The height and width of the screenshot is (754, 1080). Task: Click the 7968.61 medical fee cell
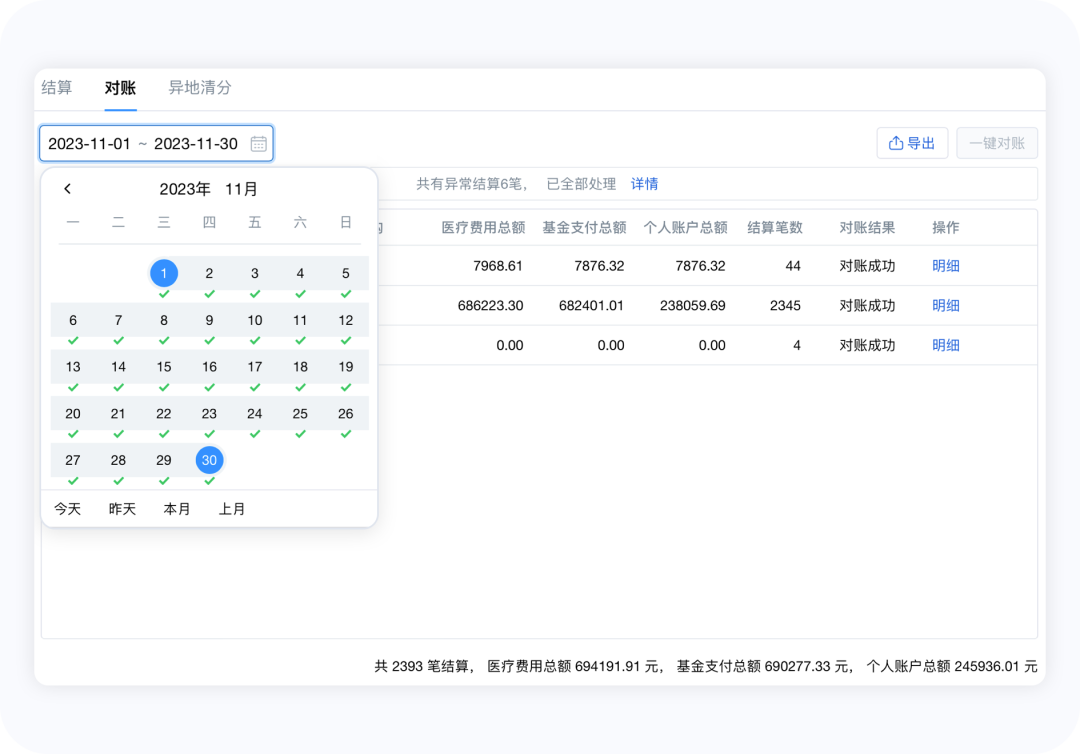[x=498, y=266]
